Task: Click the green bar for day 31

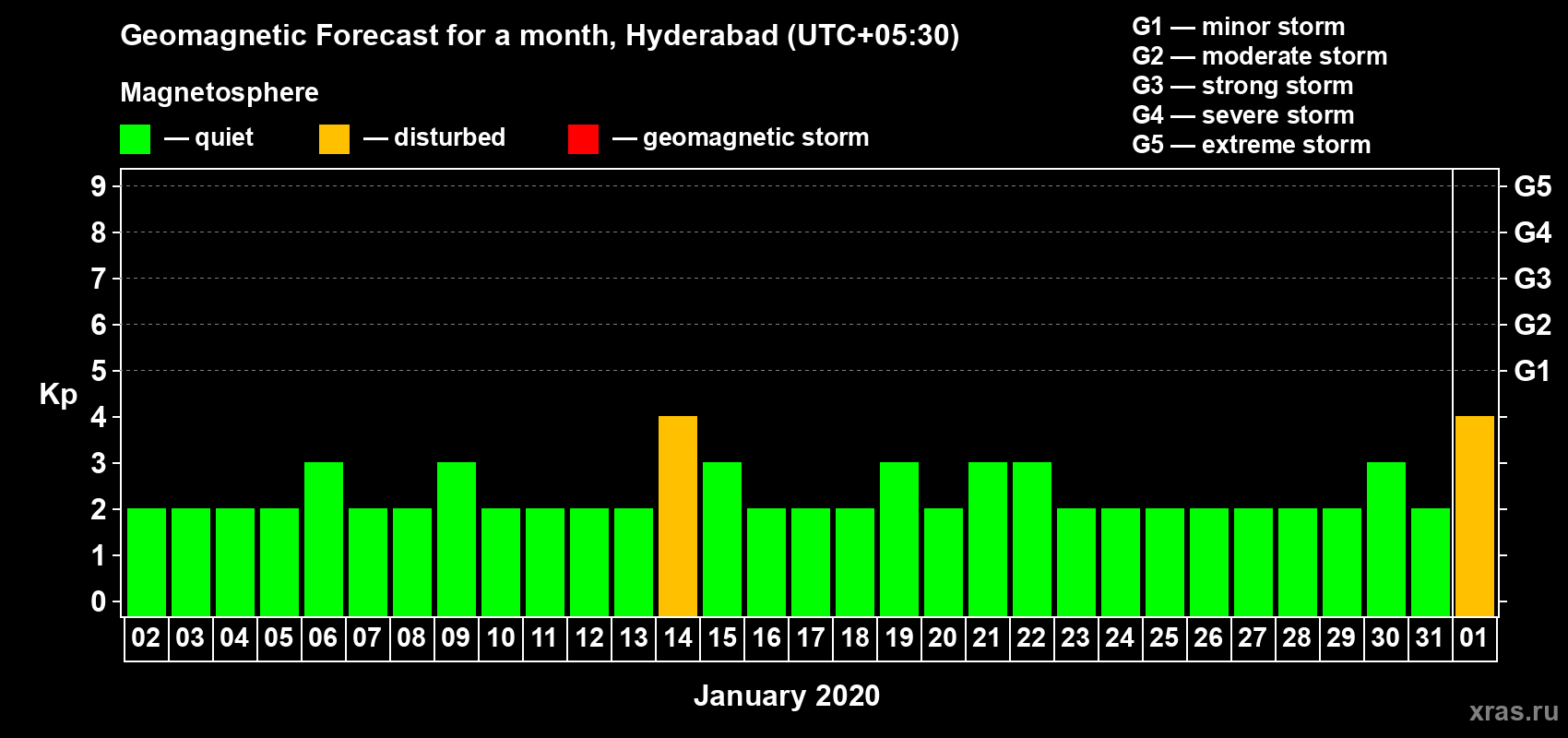Action: tap(1431, 563)
